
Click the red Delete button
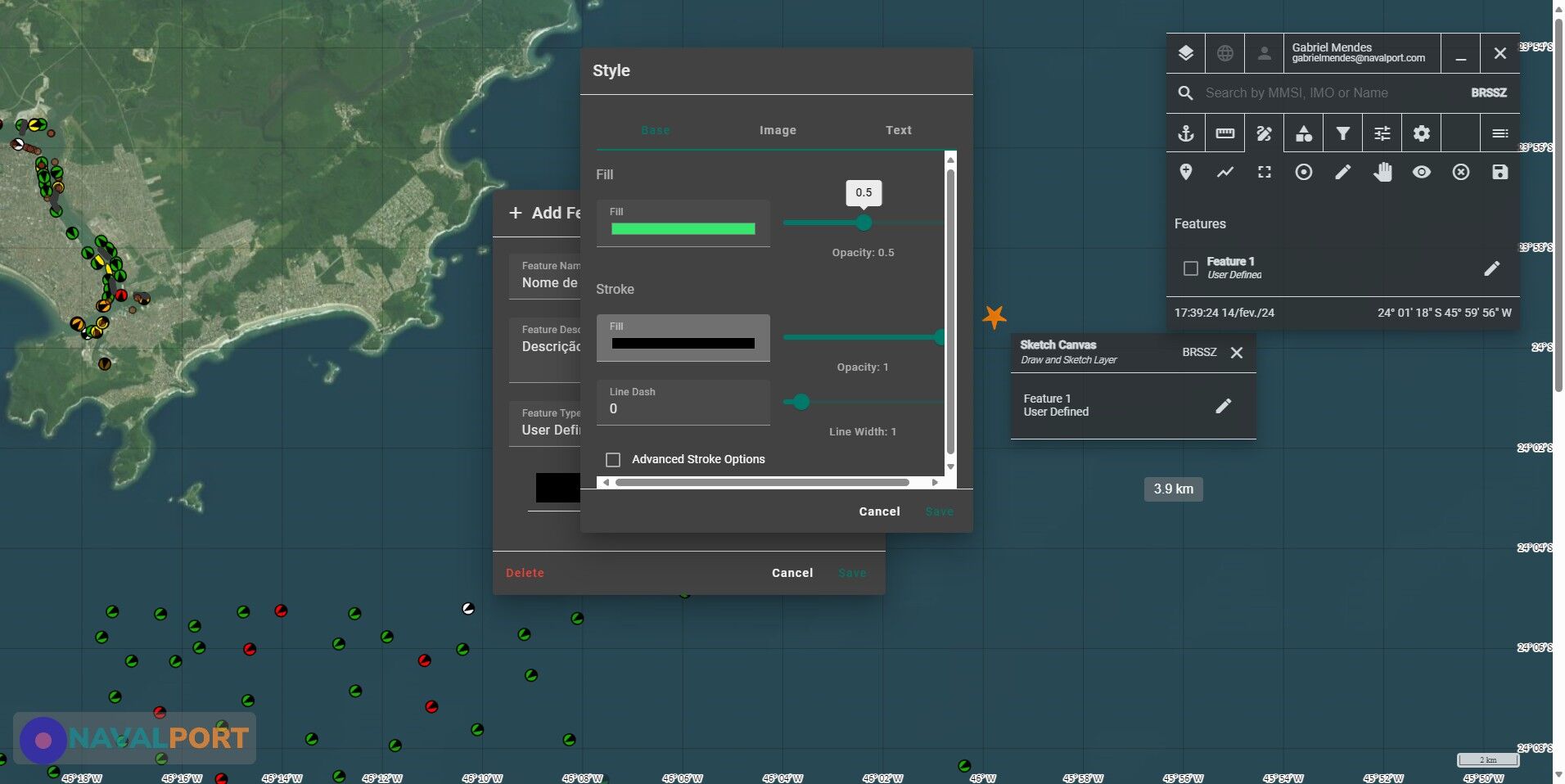point(525,573)
